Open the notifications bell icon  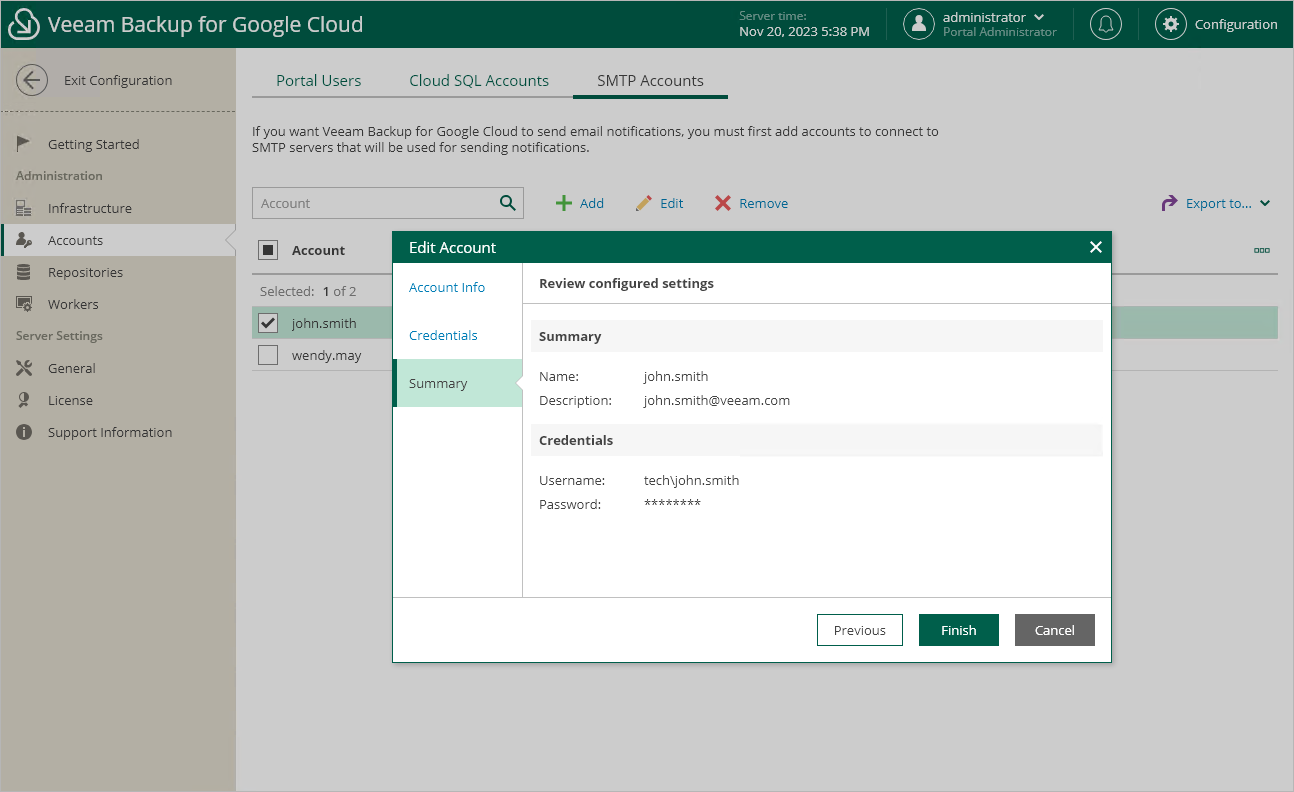tap(1105, 25)
